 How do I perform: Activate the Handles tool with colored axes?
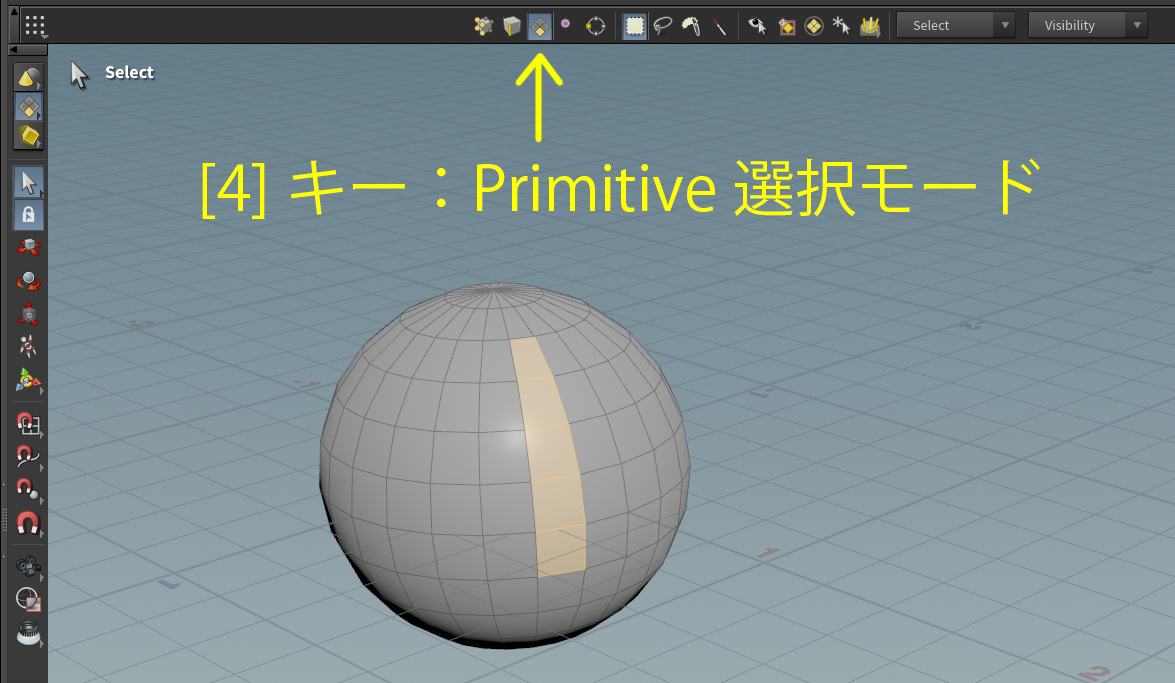point(28,380)
